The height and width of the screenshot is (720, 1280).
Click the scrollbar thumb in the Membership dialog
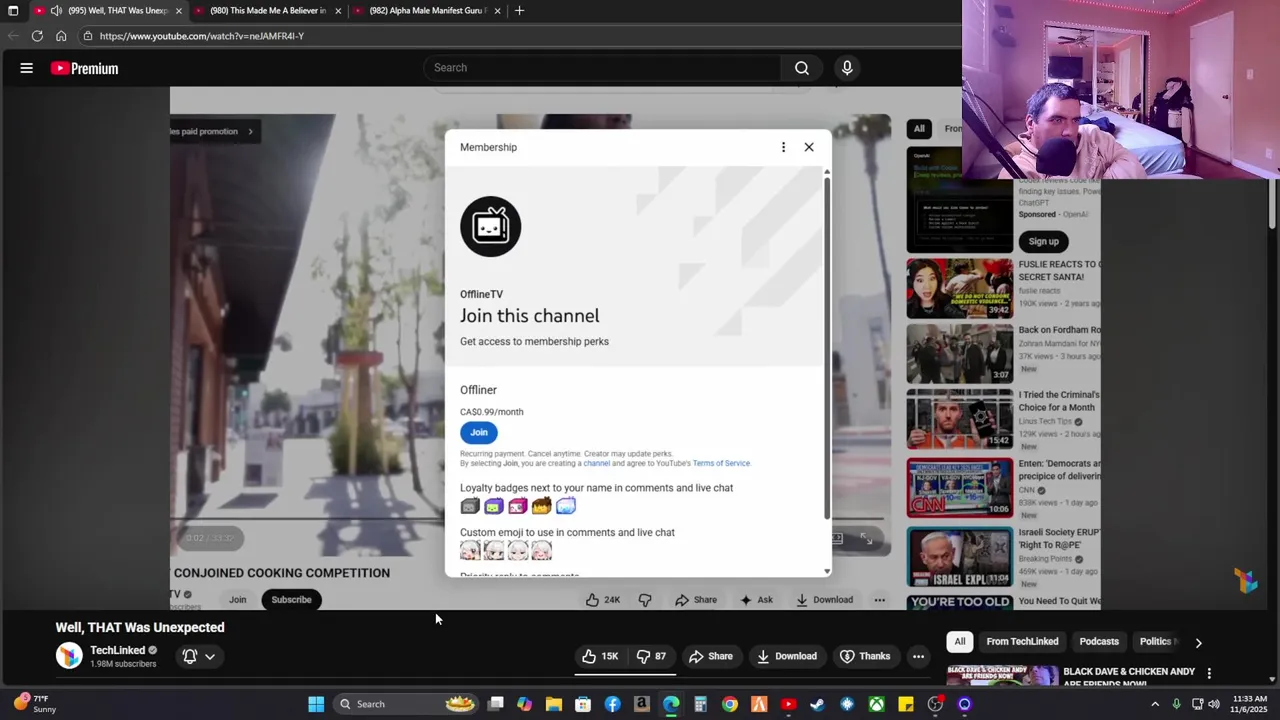(x=827, y=348)
